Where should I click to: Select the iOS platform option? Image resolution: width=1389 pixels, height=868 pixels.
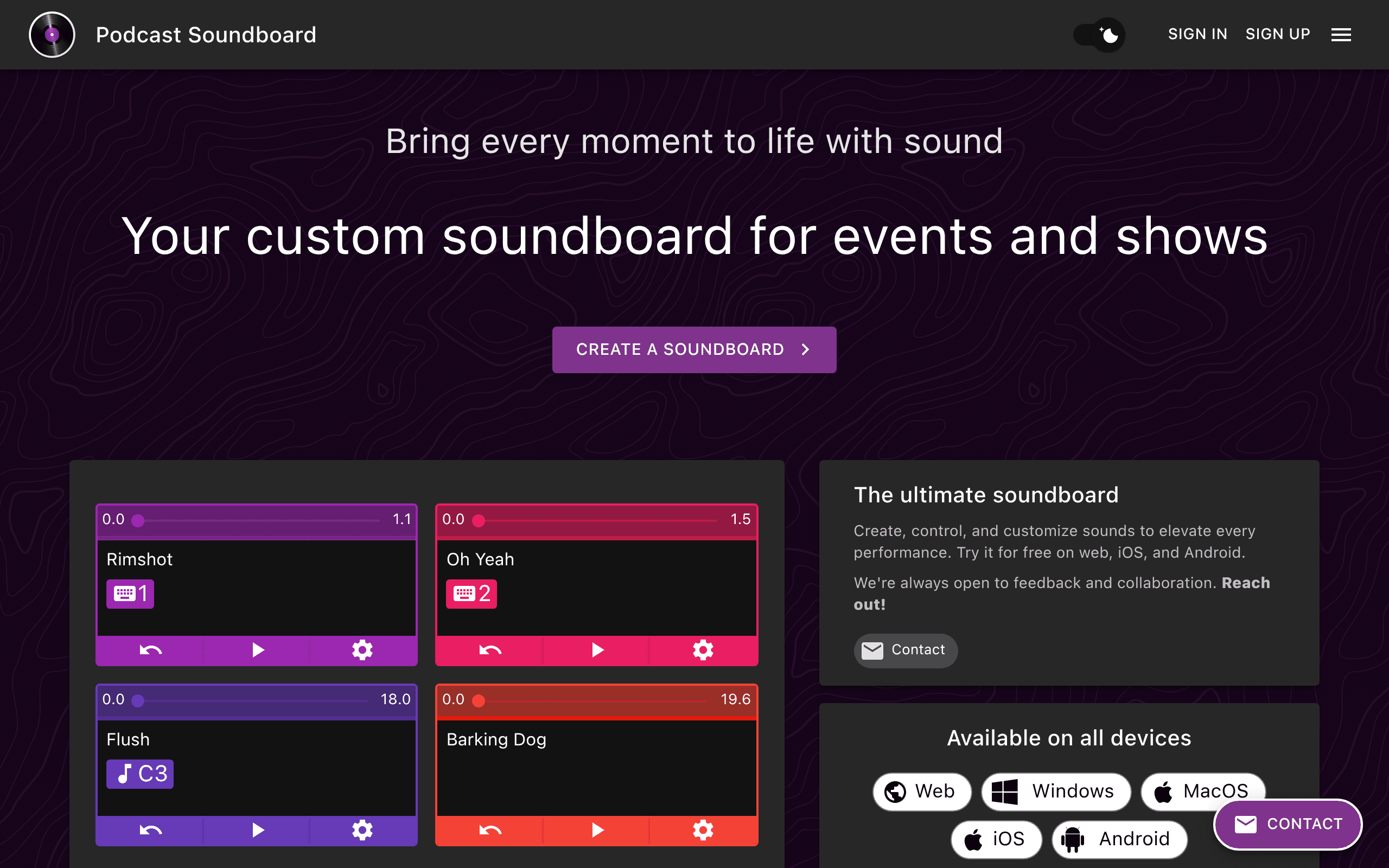click(x=996, y=839)
